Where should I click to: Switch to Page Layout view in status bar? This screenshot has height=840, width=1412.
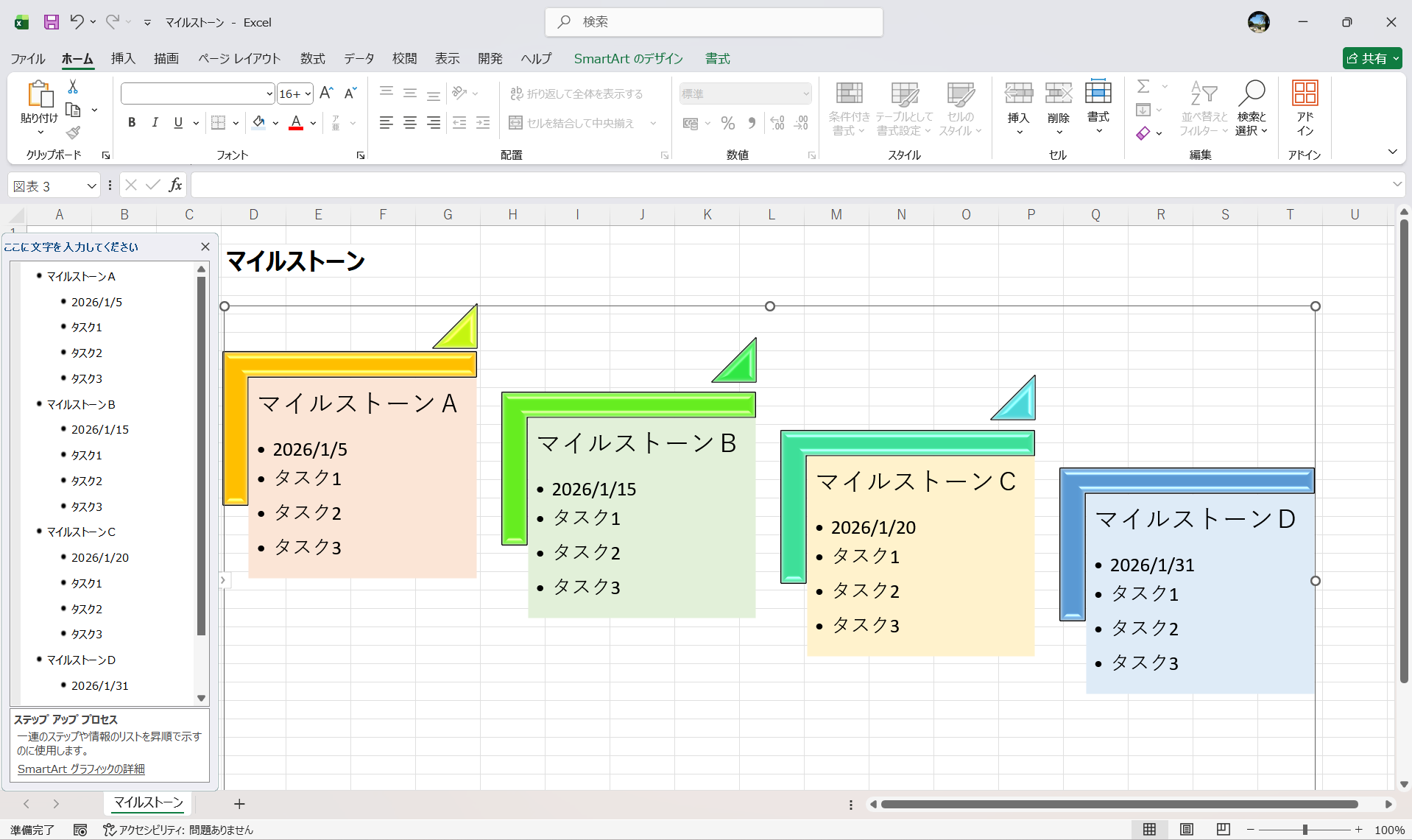click(1186, 830)
